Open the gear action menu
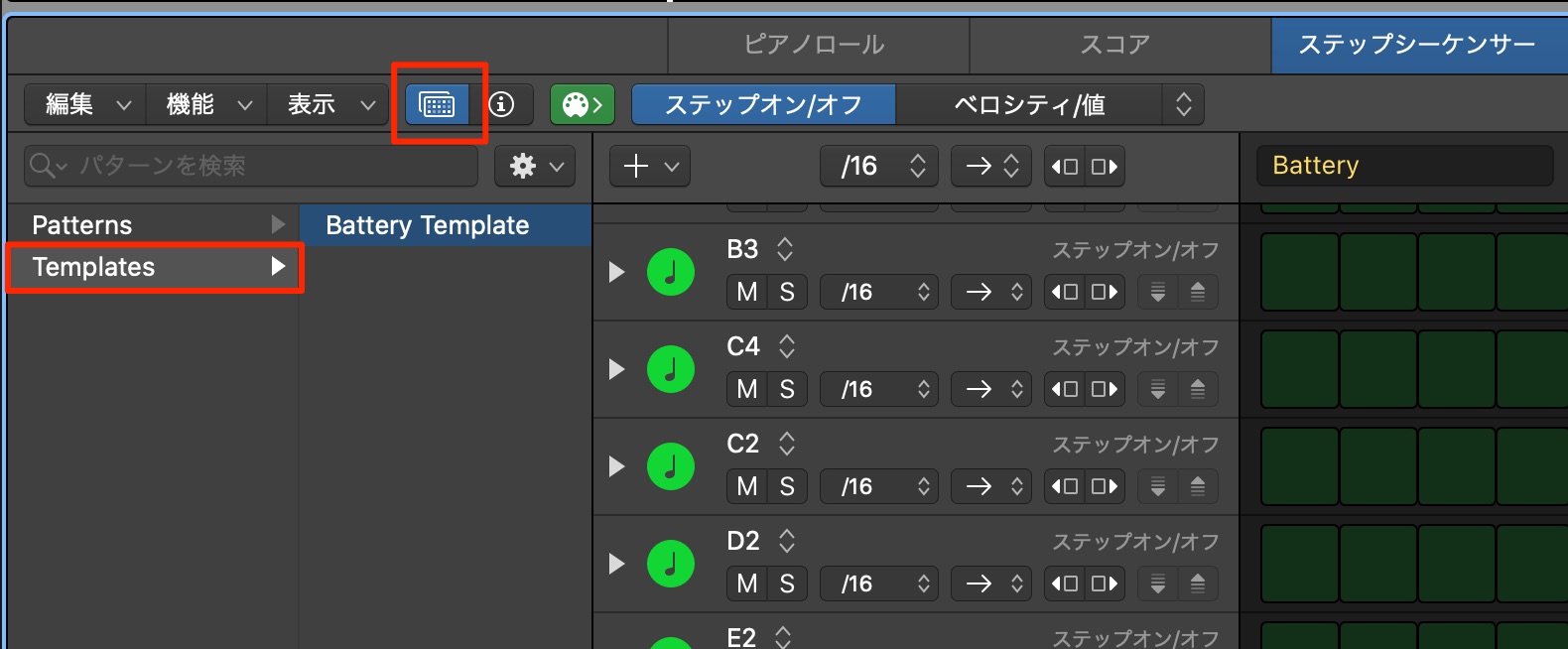Screen dimensions: 1568x649 coord(535,166)
